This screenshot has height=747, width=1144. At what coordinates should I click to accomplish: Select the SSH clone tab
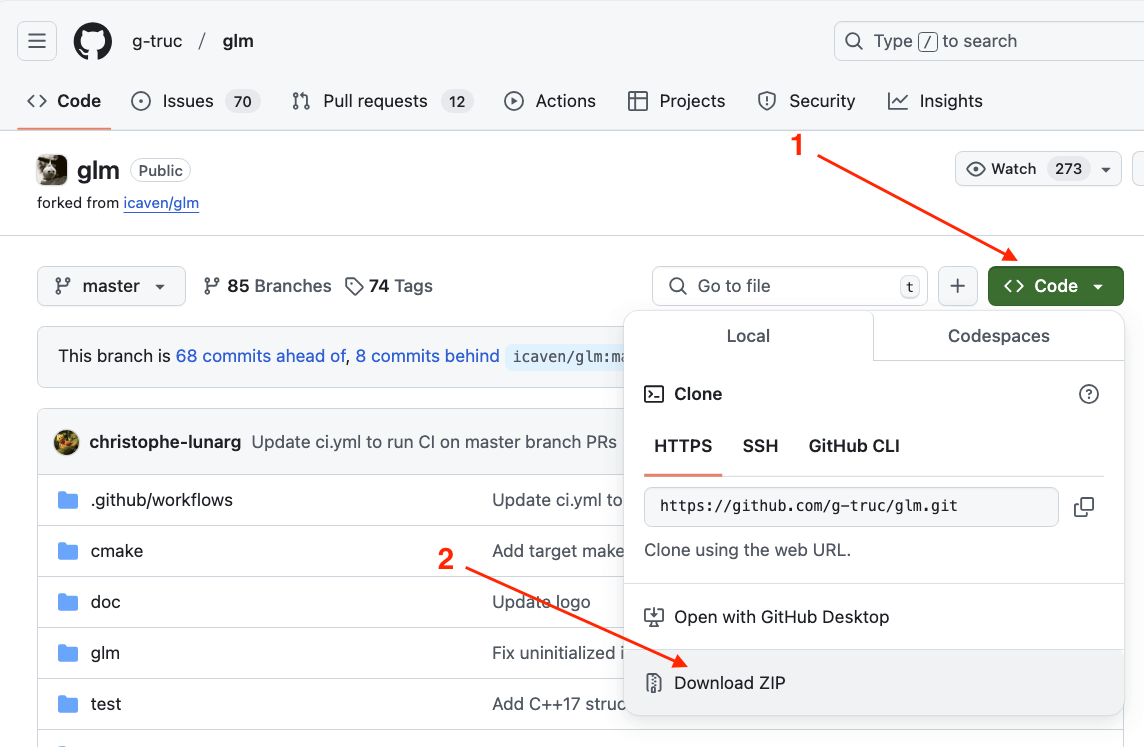point(760,446)
